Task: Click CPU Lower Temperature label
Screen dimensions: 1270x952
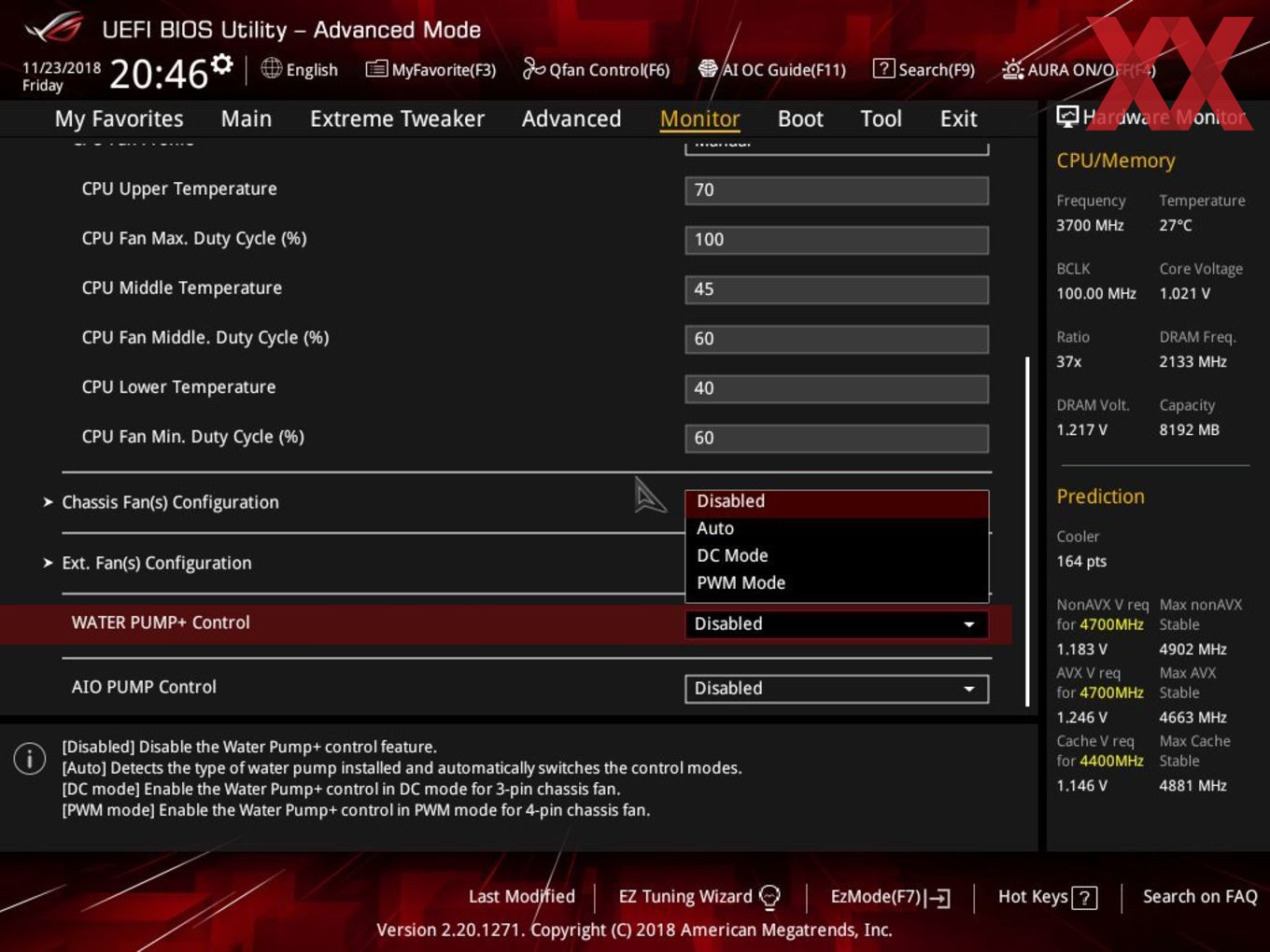Action: pyautogui.click(x=178, y=386)
